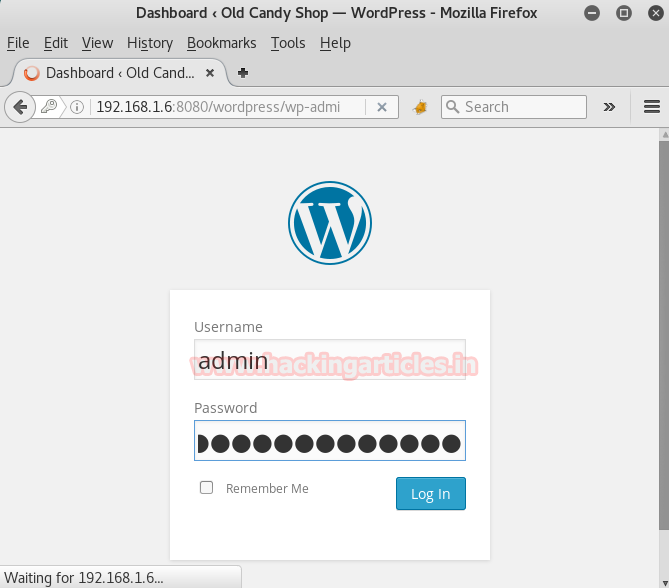This screenshot has width=669, height=588.
Task: Click the Username label
Action: tap(228, 327)
